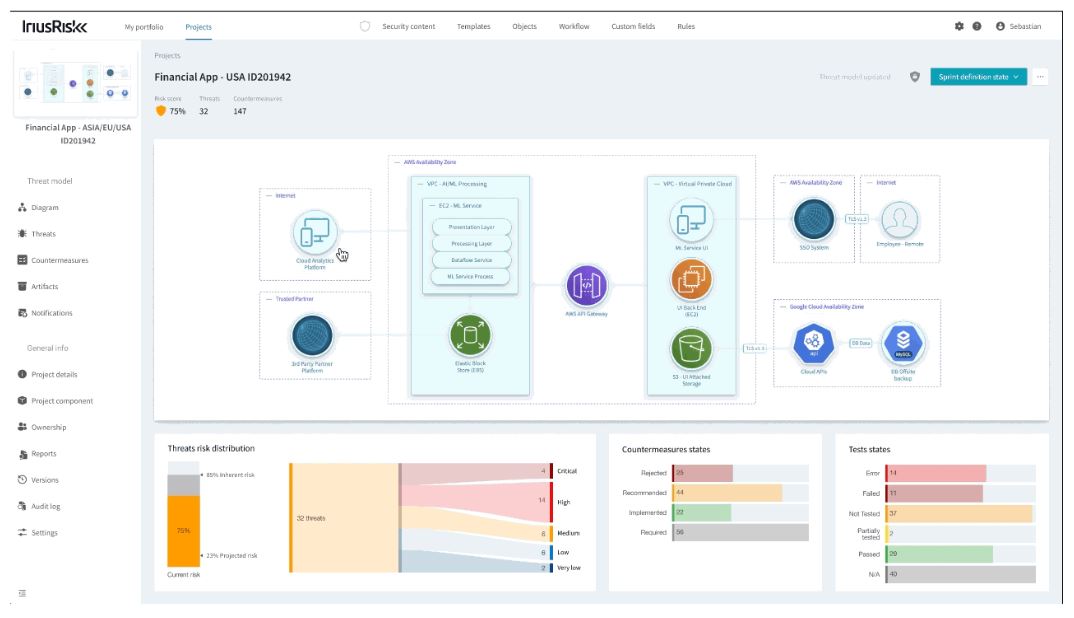Collapse the Trusted Partner trust zone
This screenshot has width=1074, height=618.
pos(269,299)
